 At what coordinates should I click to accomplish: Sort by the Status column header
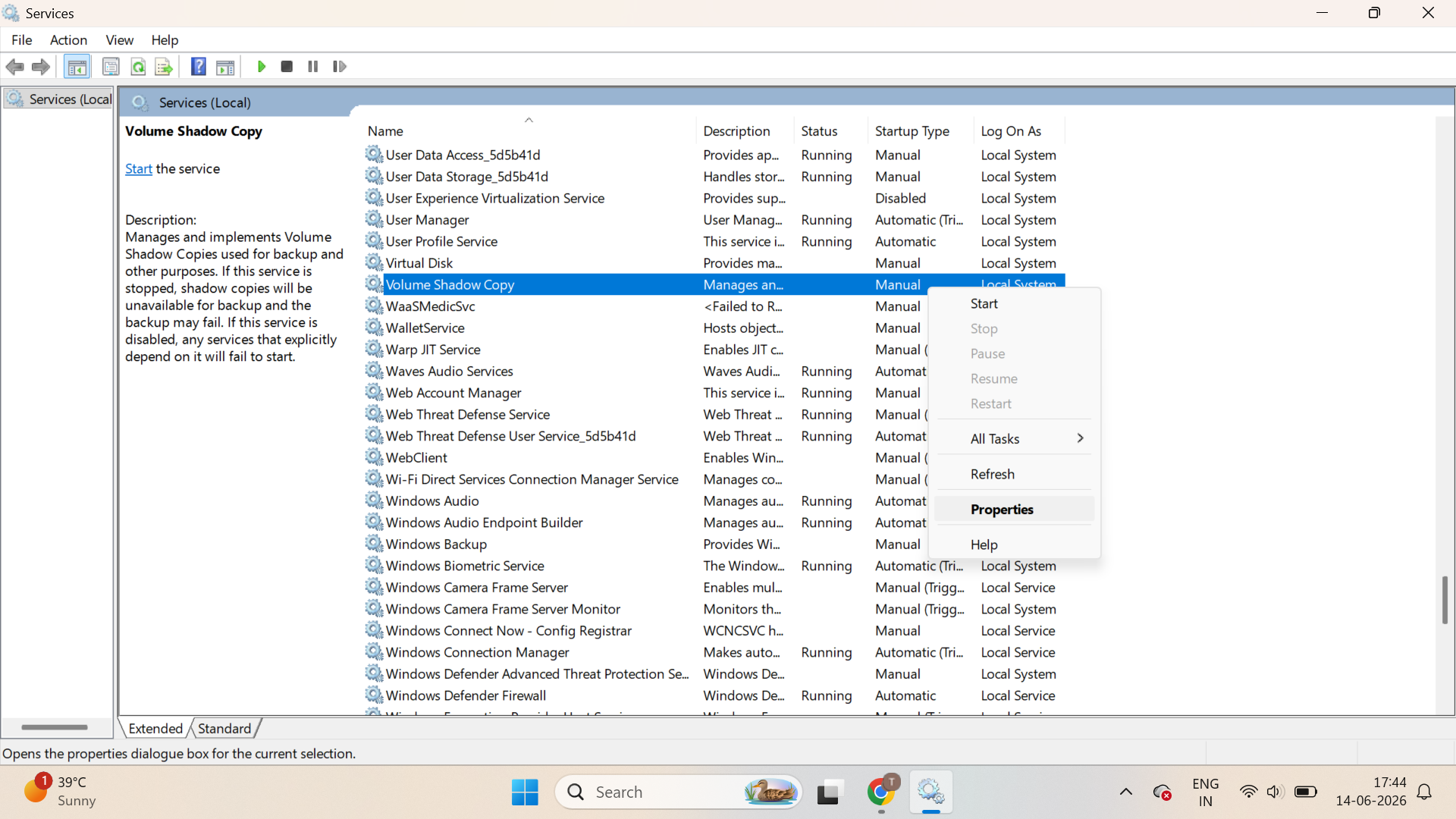(x=830, y=130)
